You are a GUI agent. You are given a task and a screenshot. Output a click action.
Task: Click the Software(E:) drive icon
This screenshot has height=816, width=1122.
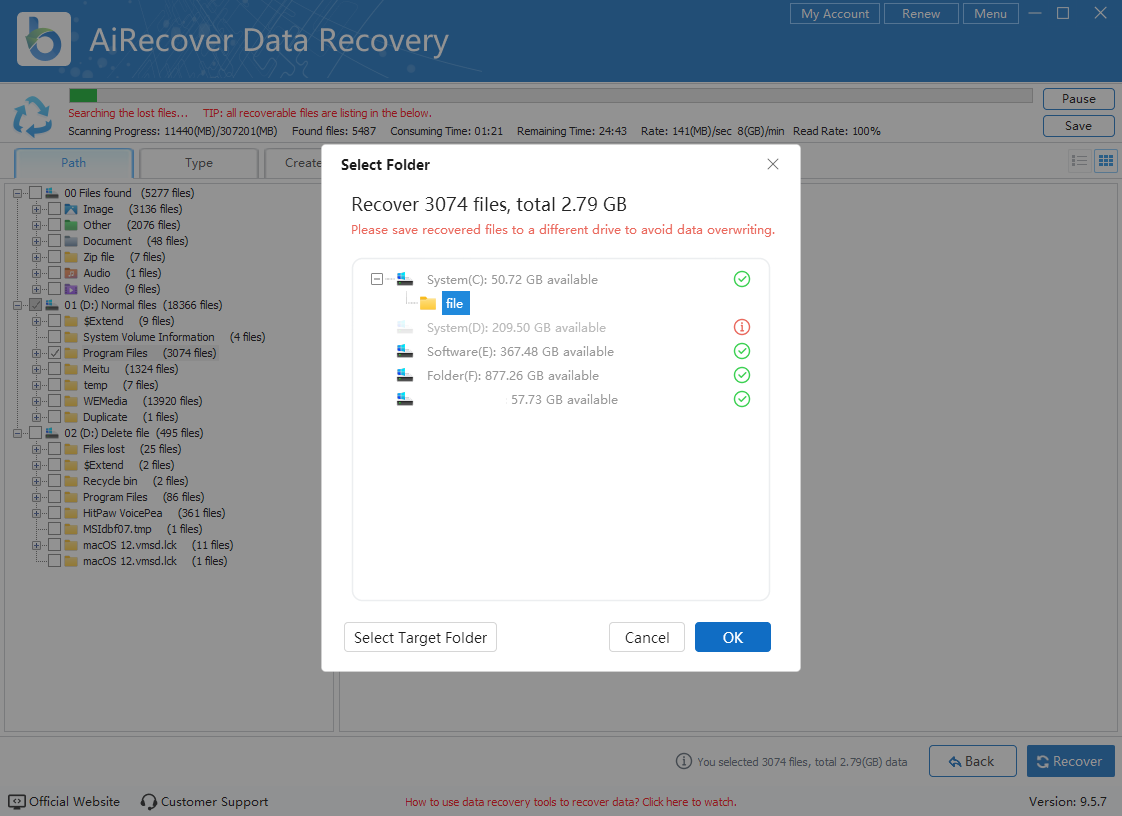[405, 351]
